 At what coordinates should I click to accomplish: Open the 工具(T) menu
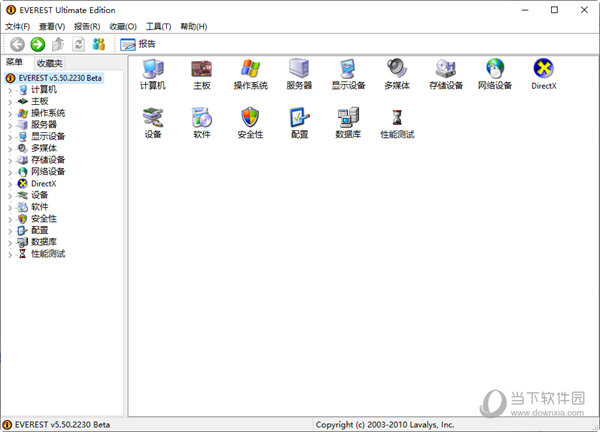158,26
